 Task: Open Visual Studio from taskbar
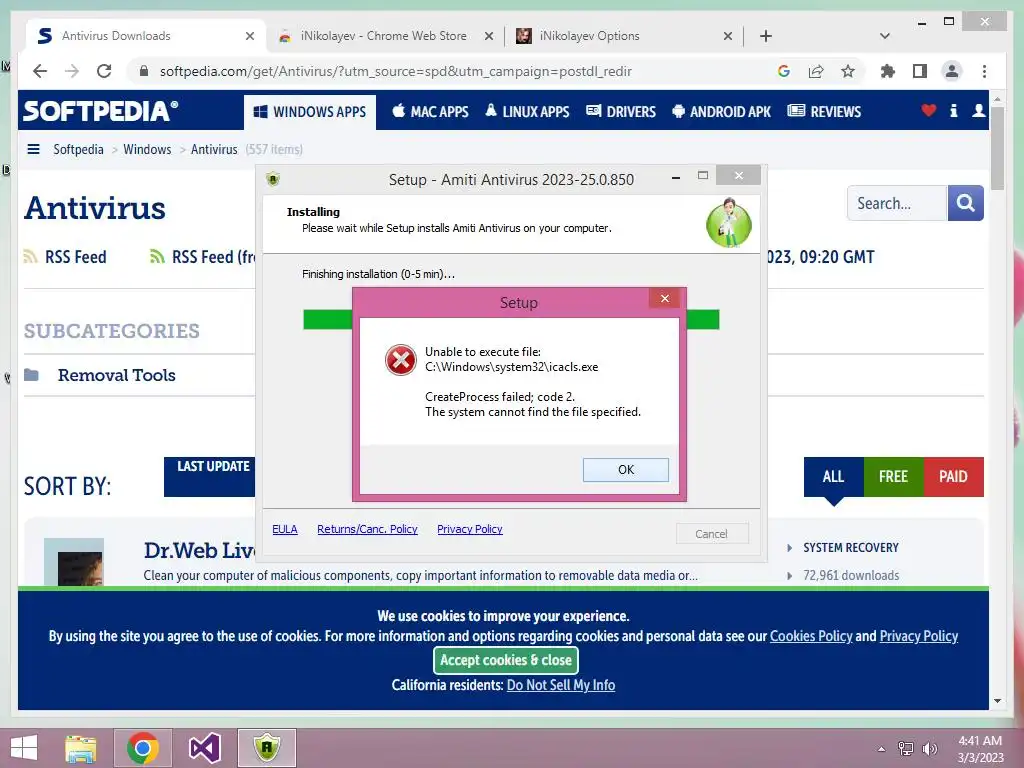coord(204,748)
